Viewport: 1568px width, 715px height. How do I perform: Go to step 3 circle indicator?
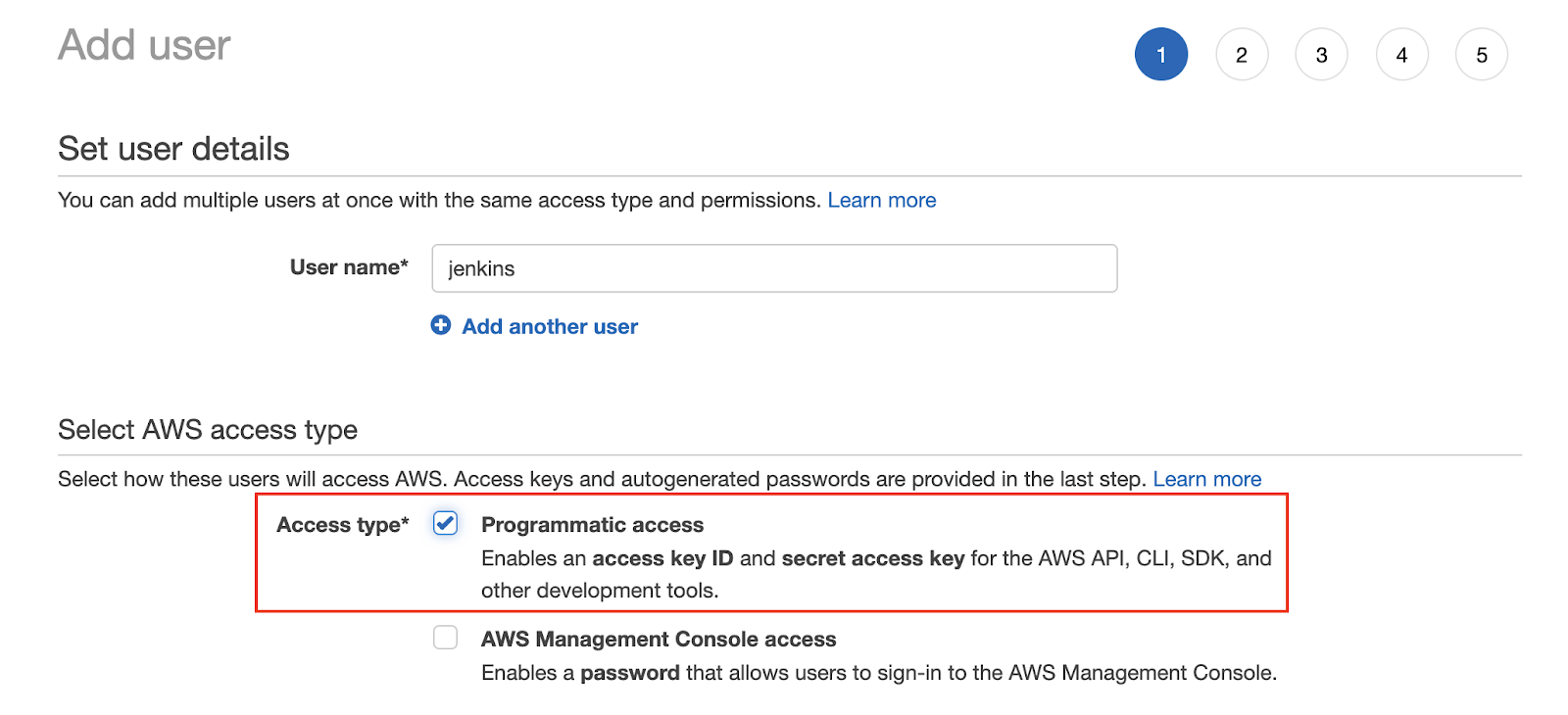click(1322, 55)
